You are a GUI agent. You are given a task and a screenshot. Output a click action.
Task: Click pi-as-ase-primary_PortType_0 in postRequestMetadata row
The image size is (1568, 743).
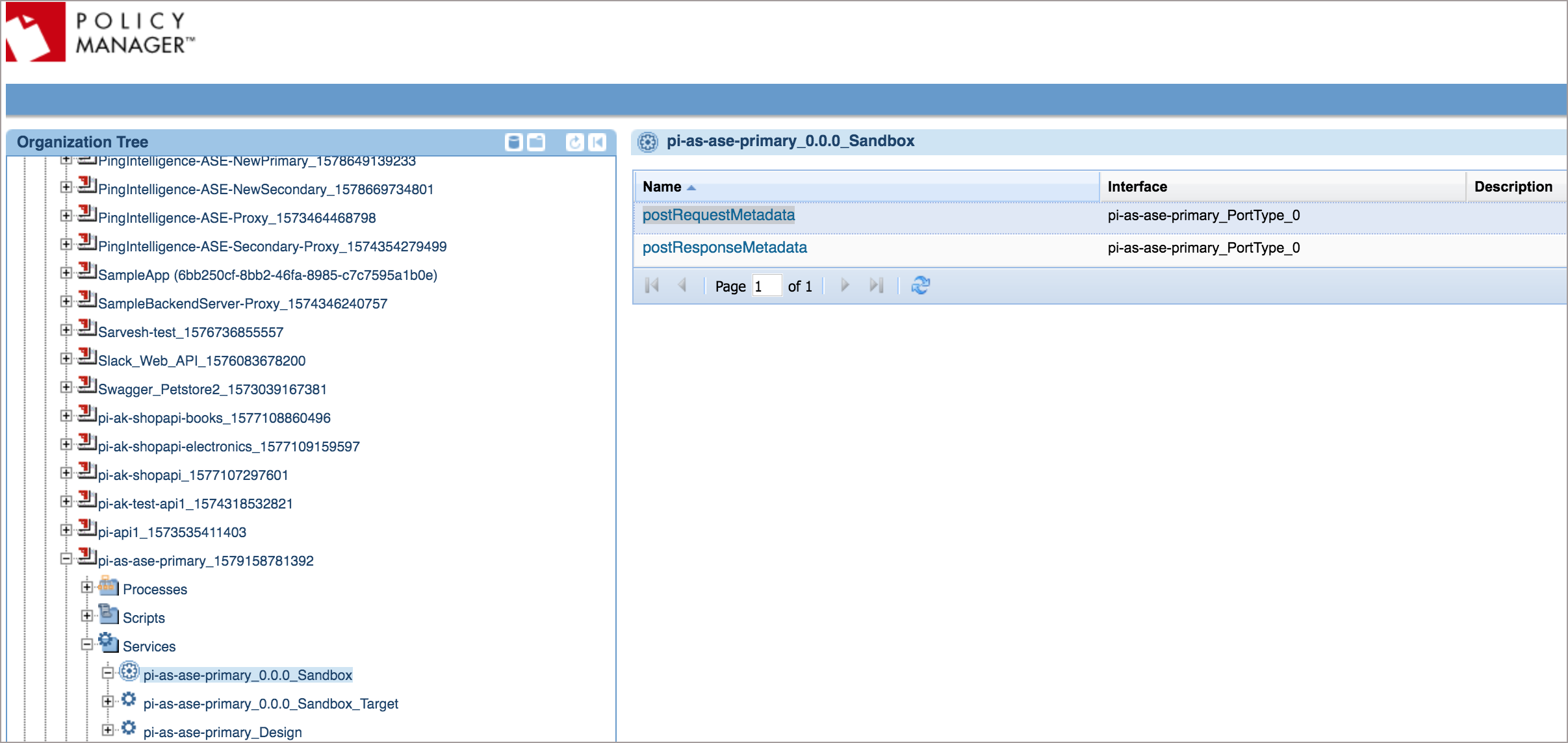click(1203, 216)
